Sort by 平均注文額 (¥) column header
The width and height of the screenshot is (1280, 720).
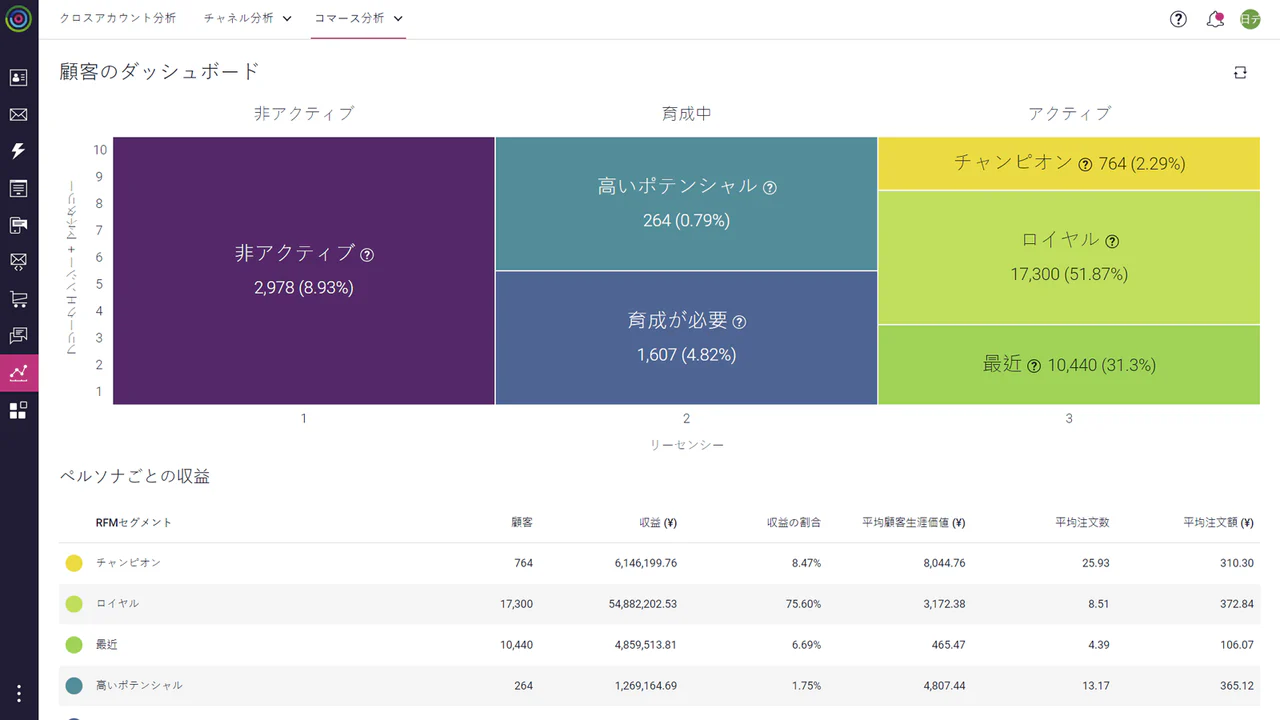pos(1218,523)
